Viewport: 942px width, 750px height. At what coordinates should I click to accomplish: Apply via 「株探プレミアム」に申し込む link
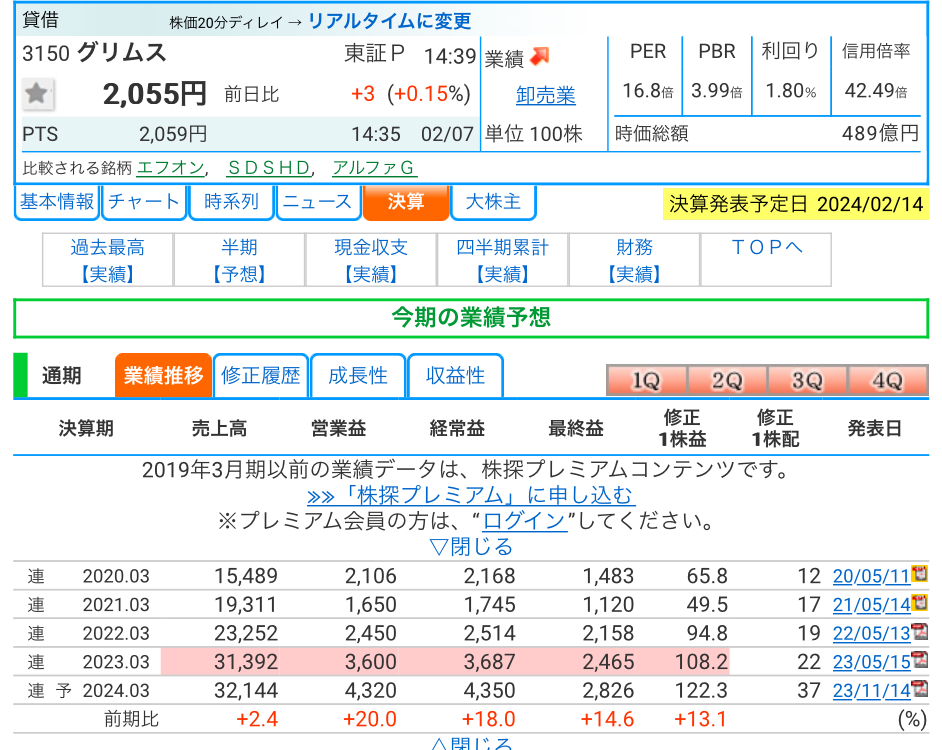tap(470, 495)
